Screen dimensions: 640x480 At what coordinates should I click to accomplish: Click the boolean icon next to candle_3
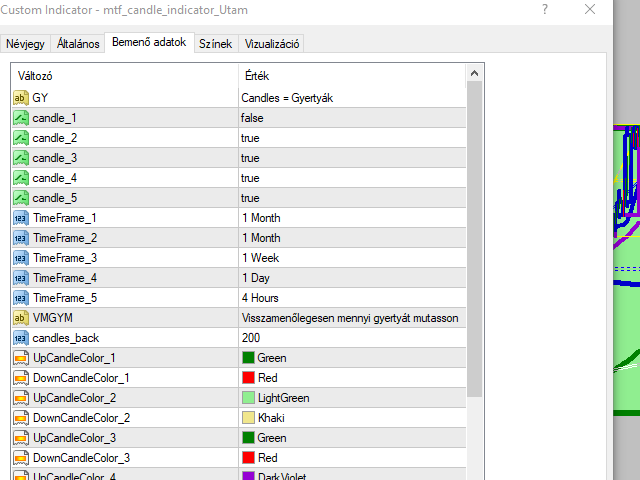[x=20, y=158]
